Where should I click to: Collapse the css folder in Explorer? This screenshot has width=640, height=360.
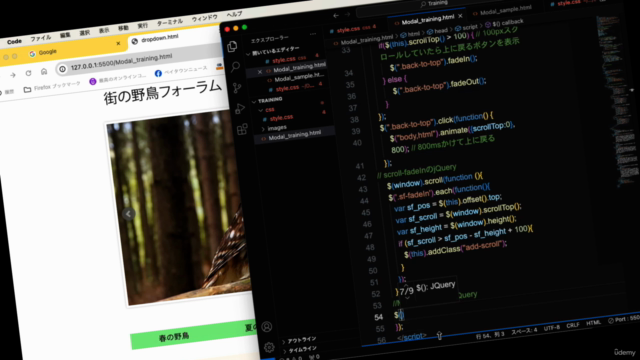pos(267,110)
